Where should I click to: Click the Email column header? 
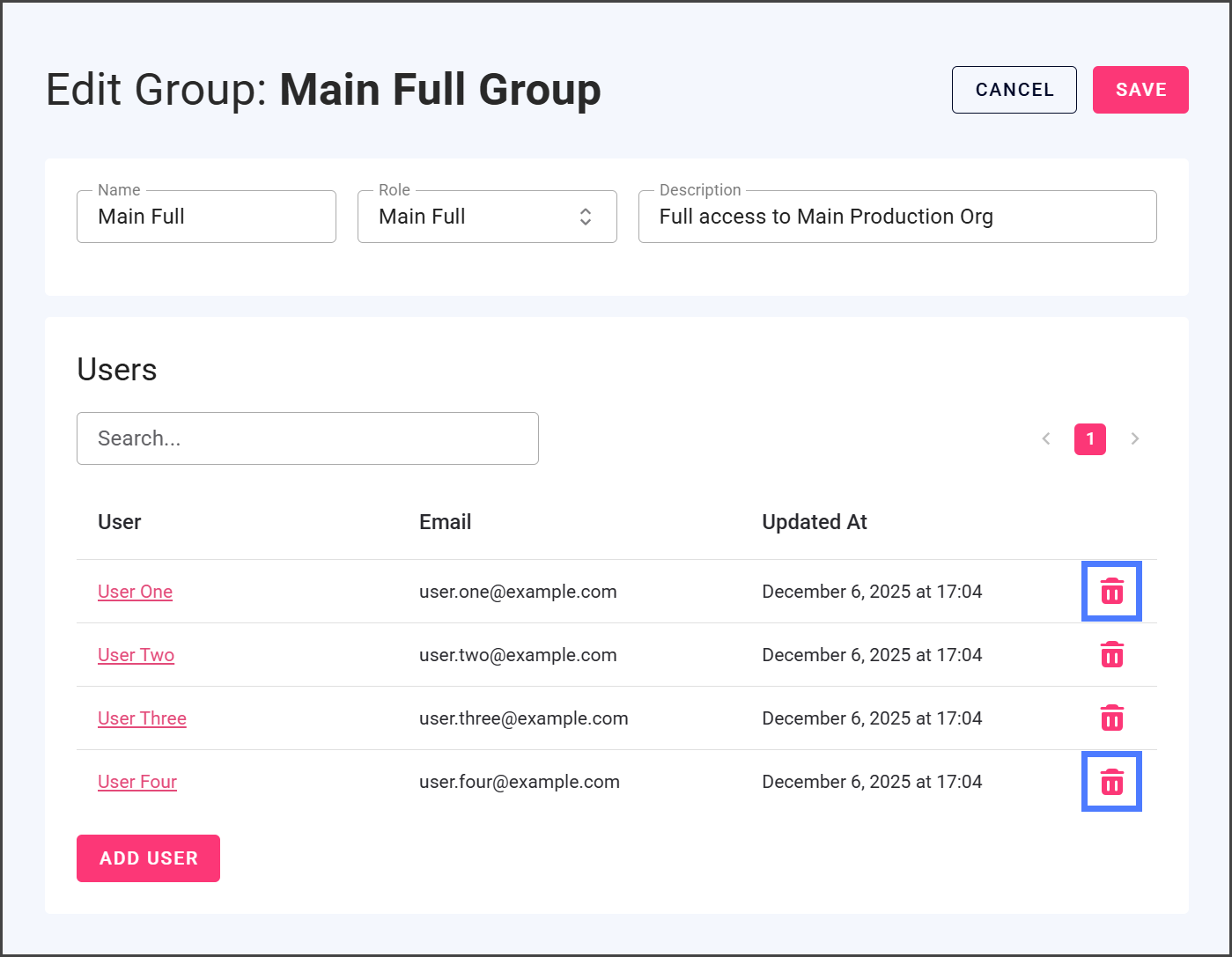click(x=445, y=522)
